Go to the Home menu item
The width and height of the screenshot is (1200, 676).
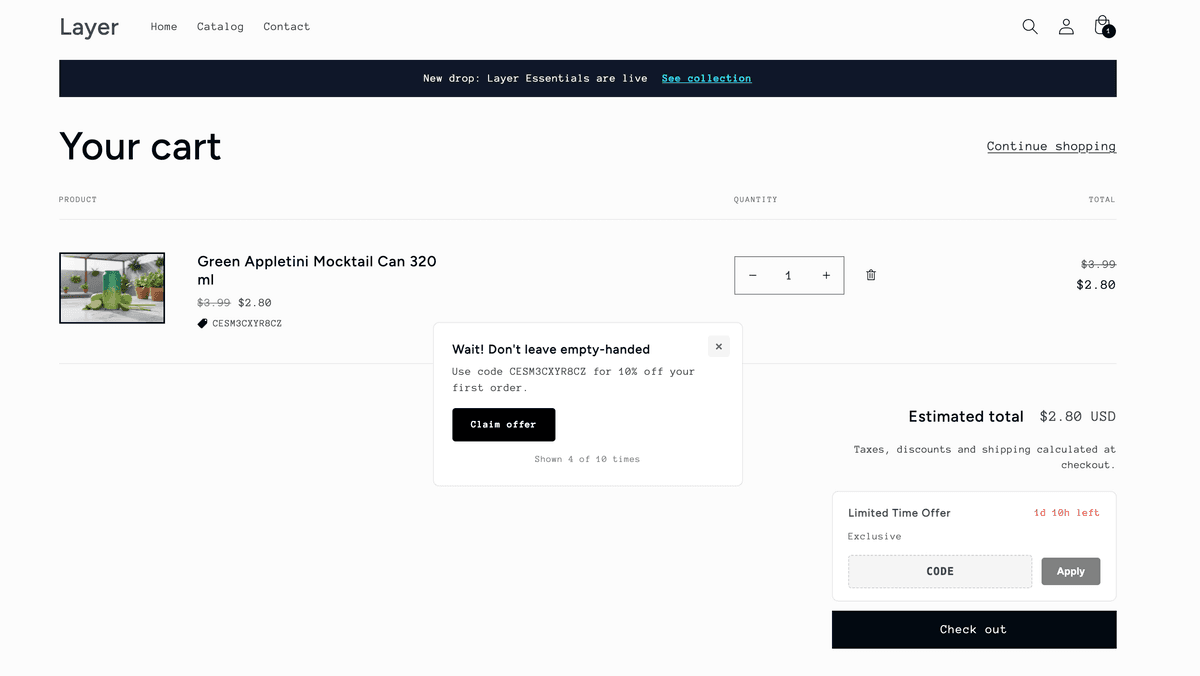[x=164, y=27]
